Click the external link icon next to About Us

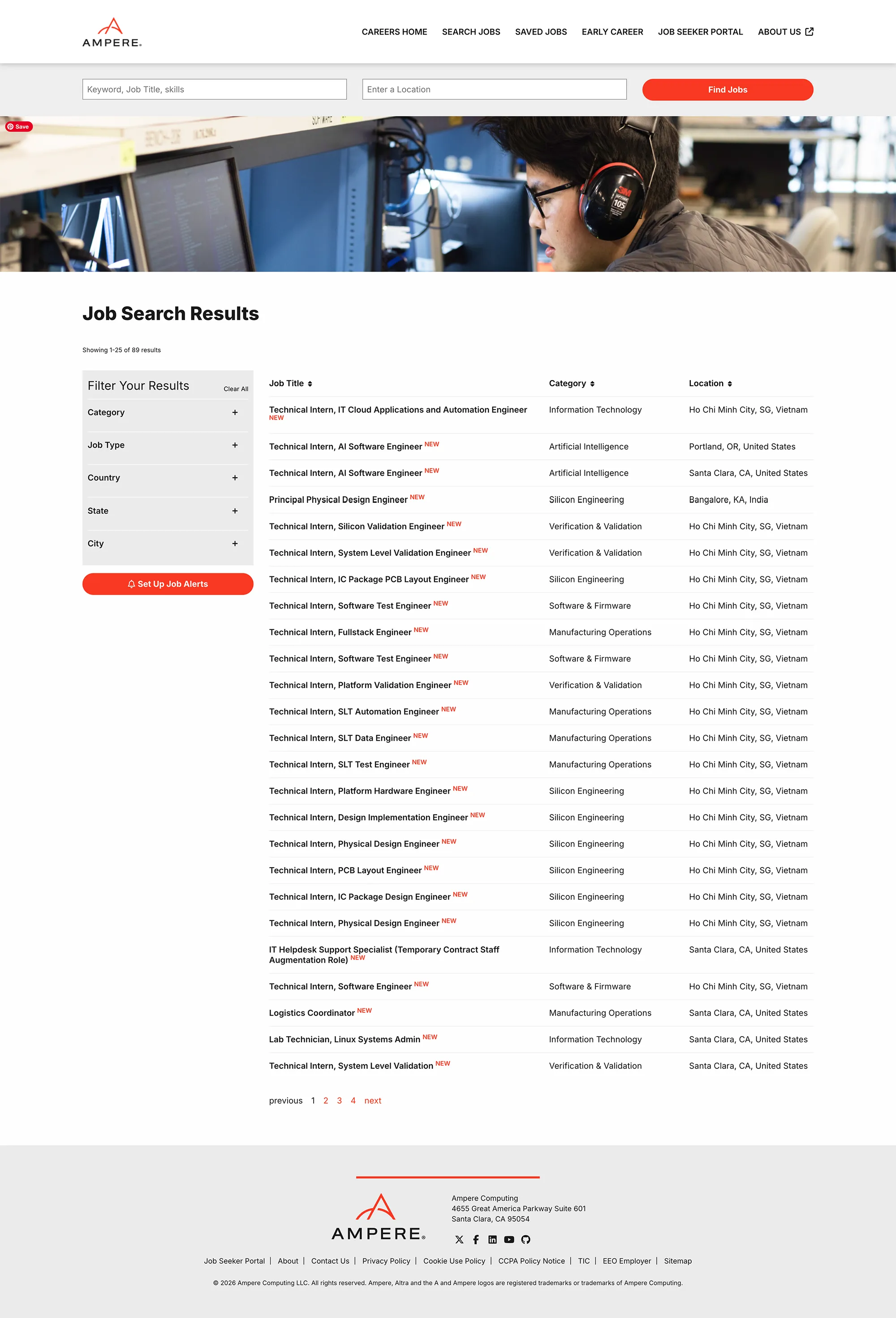click(810, 32)
